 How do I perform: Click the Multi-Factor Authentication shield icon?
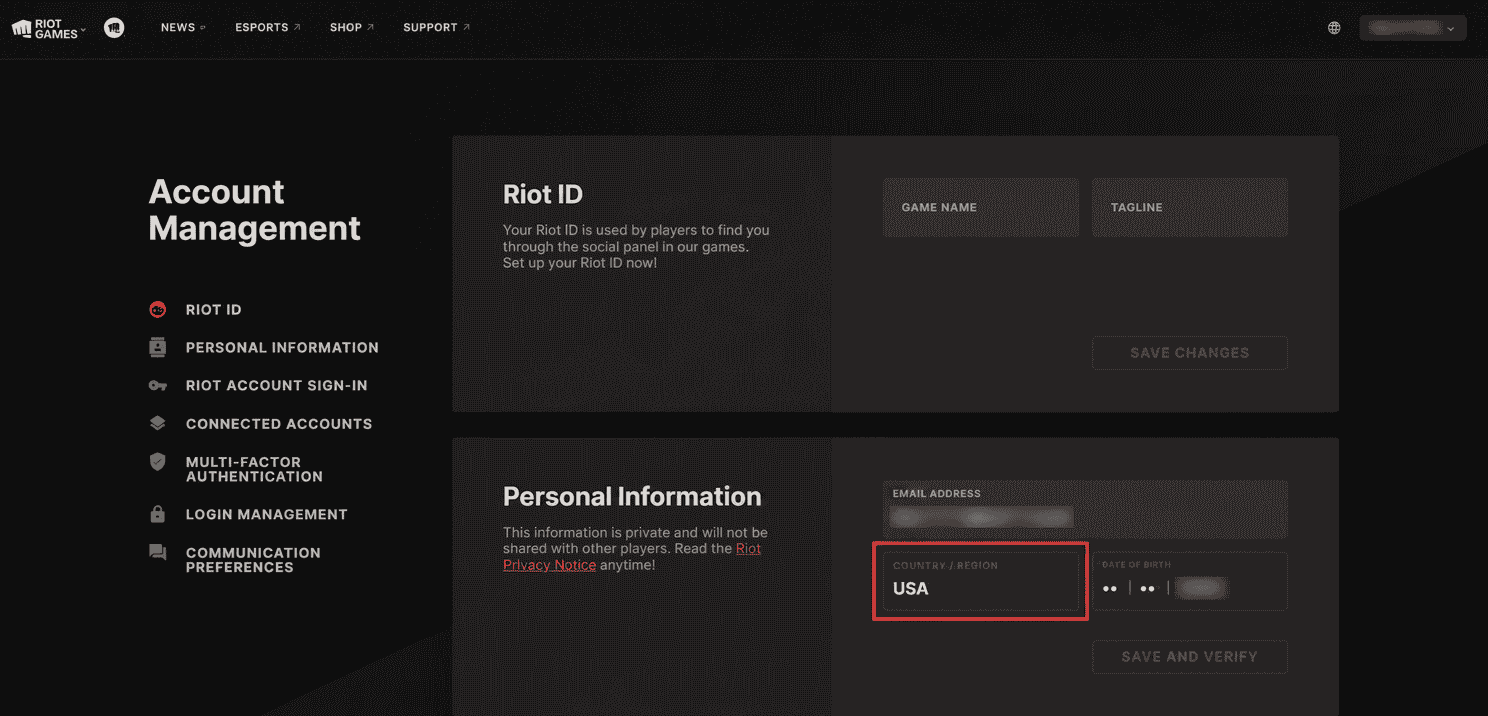point(157,462)
